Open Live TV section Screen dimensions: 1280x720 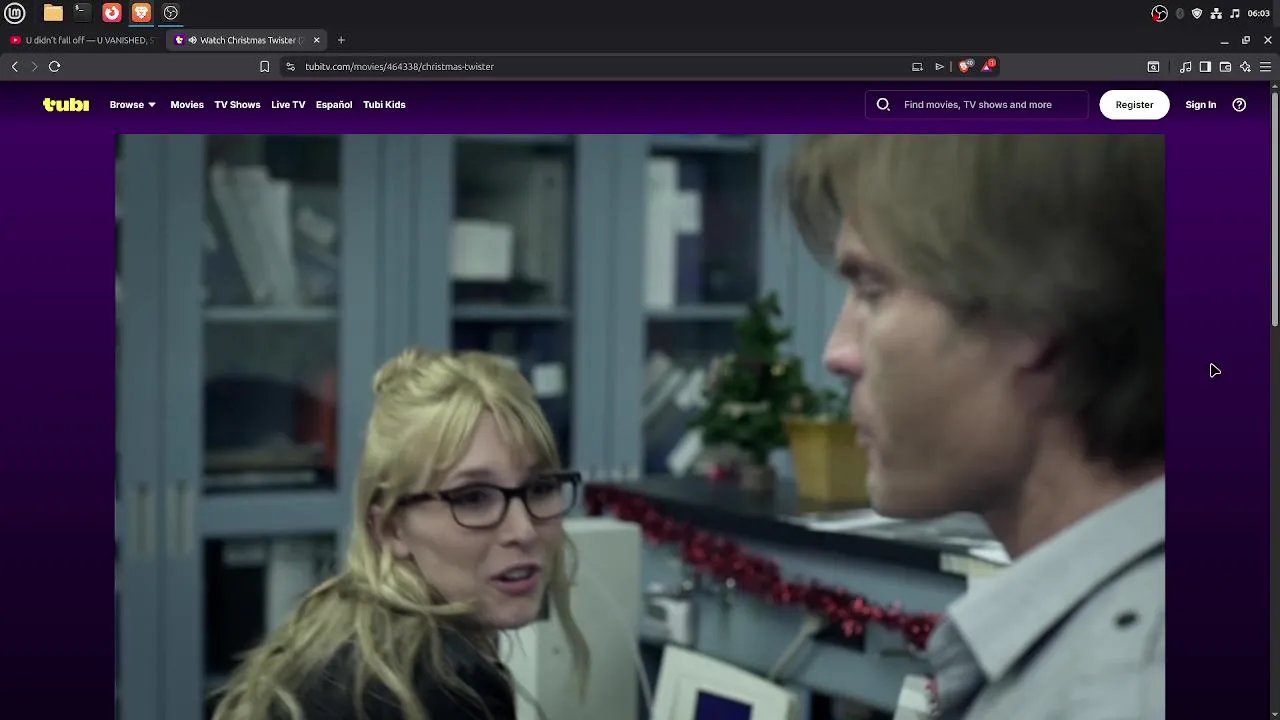(x=288, y=104)
